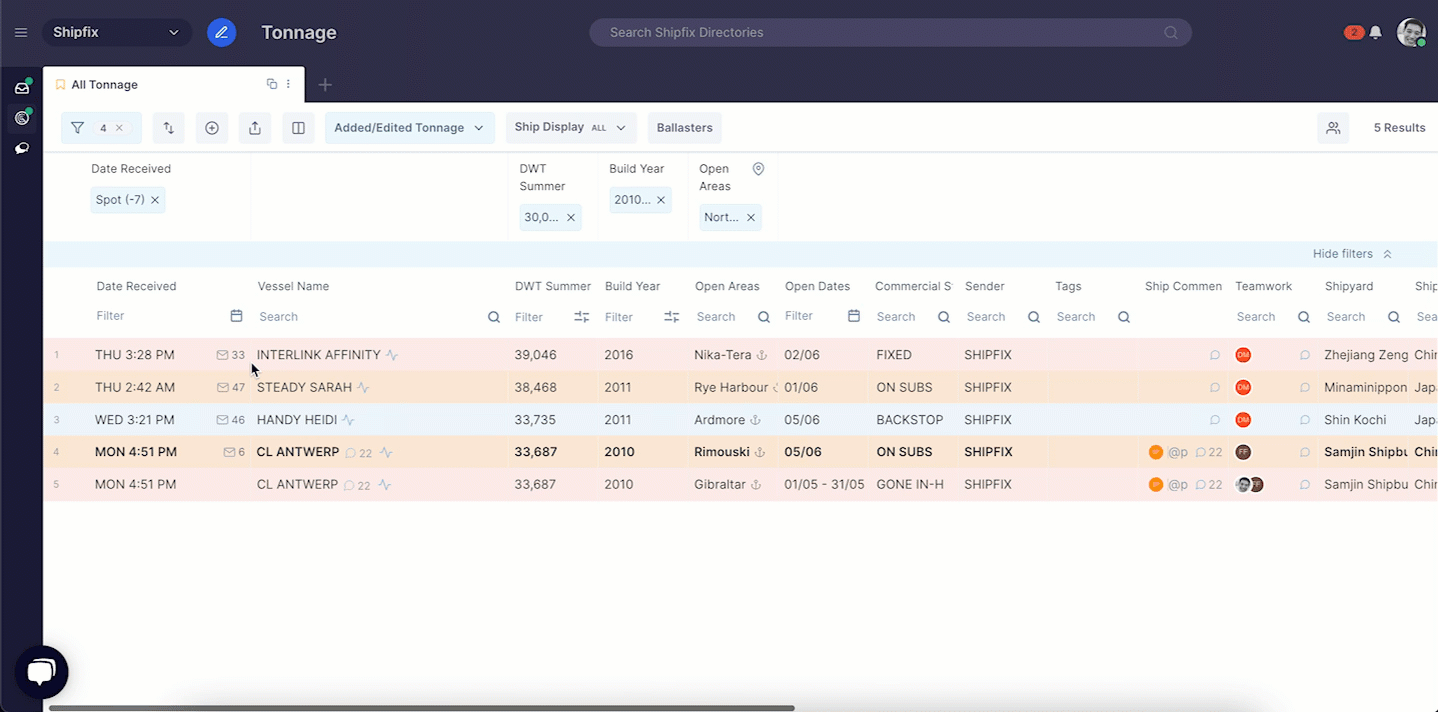Open the inbox icon in sidebar

pos(21,88)
